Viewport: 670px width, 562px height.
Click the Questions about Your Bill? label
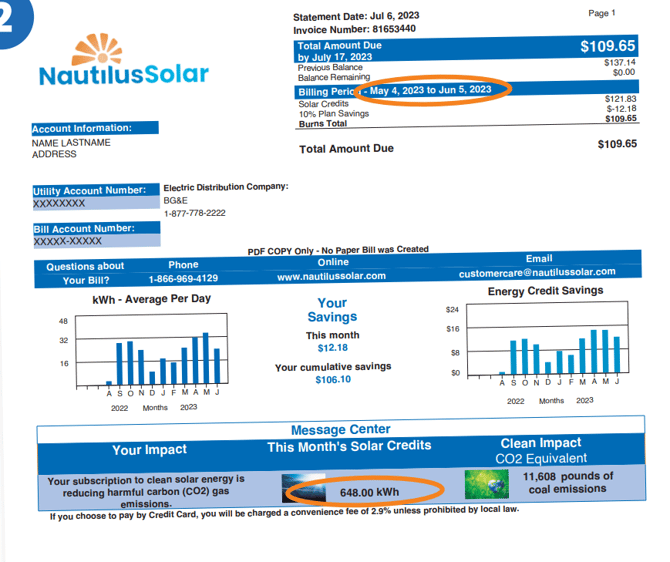tap(85, 274)
